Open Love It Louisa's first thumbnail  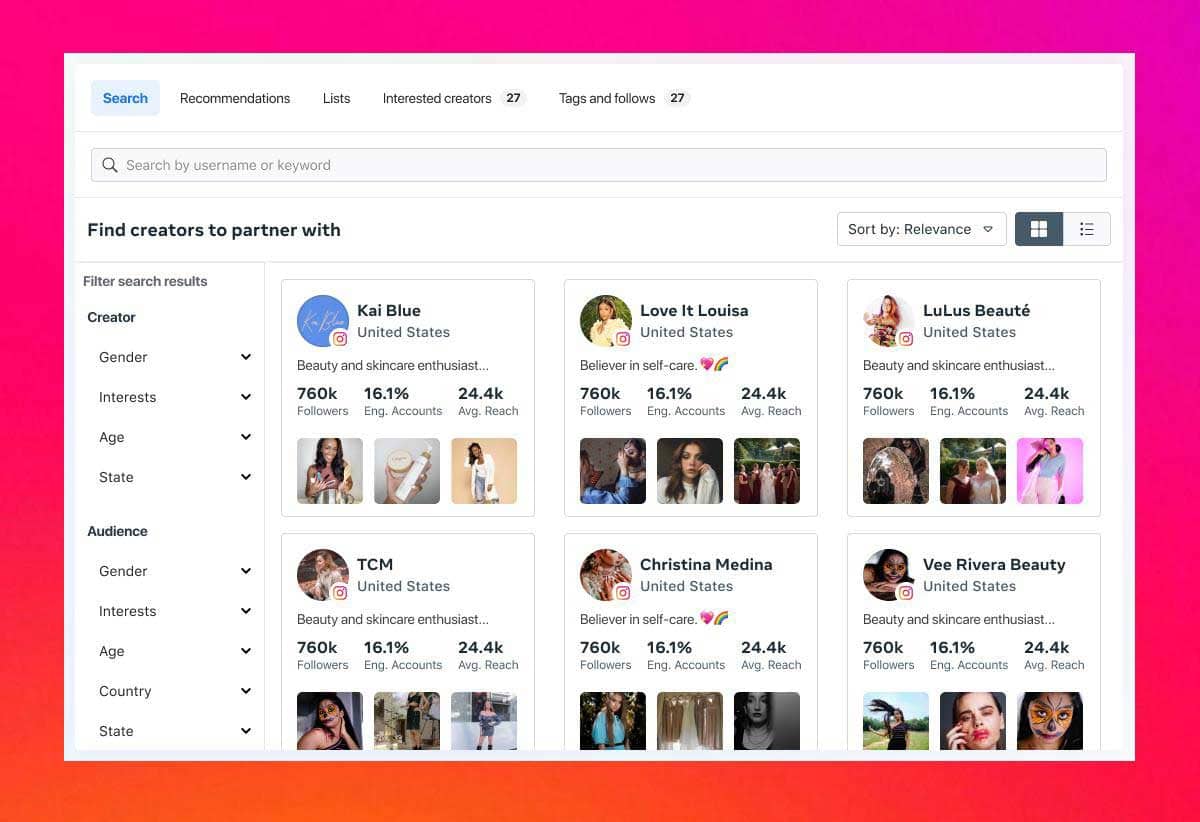tap(613, 471)
